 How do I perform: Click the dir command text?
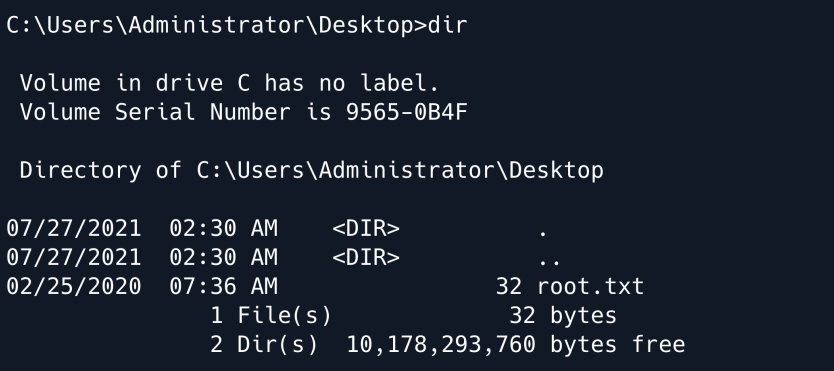[447, 25]
